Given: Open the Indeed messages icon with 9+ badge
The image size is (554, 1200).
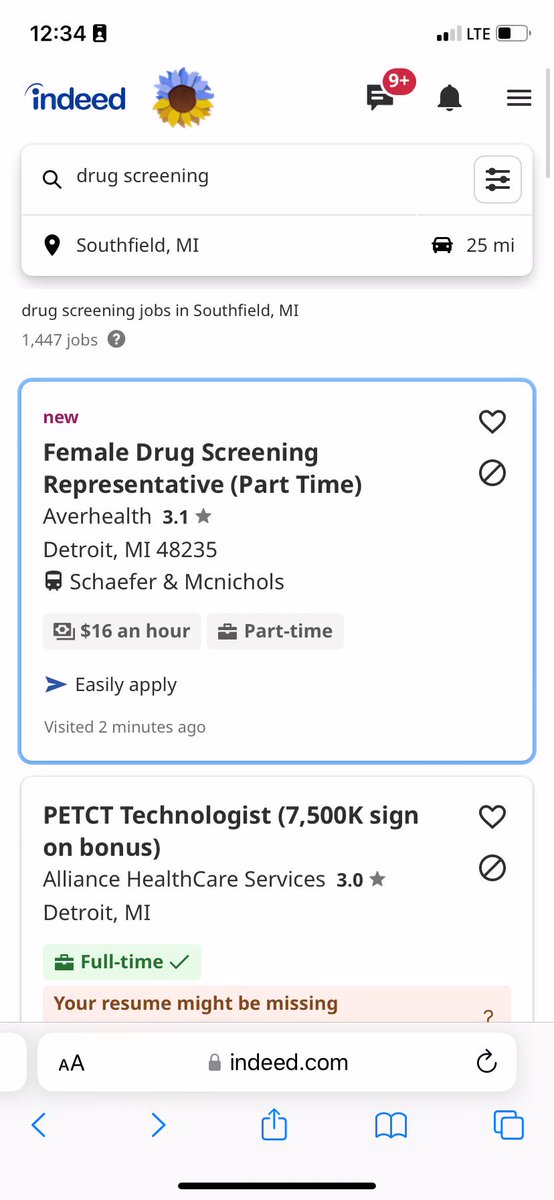Looking at the screenshot, I should [x=388, y=93].
